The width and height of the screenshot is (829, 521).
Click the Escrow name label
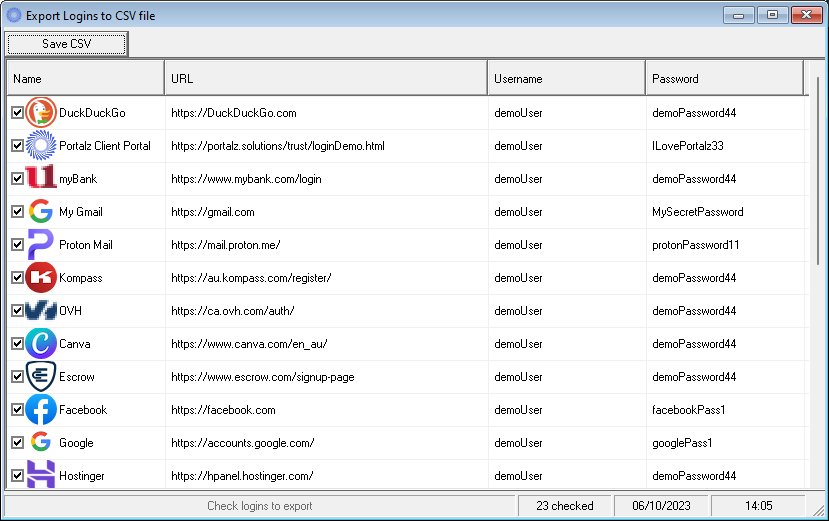(77, 377)
